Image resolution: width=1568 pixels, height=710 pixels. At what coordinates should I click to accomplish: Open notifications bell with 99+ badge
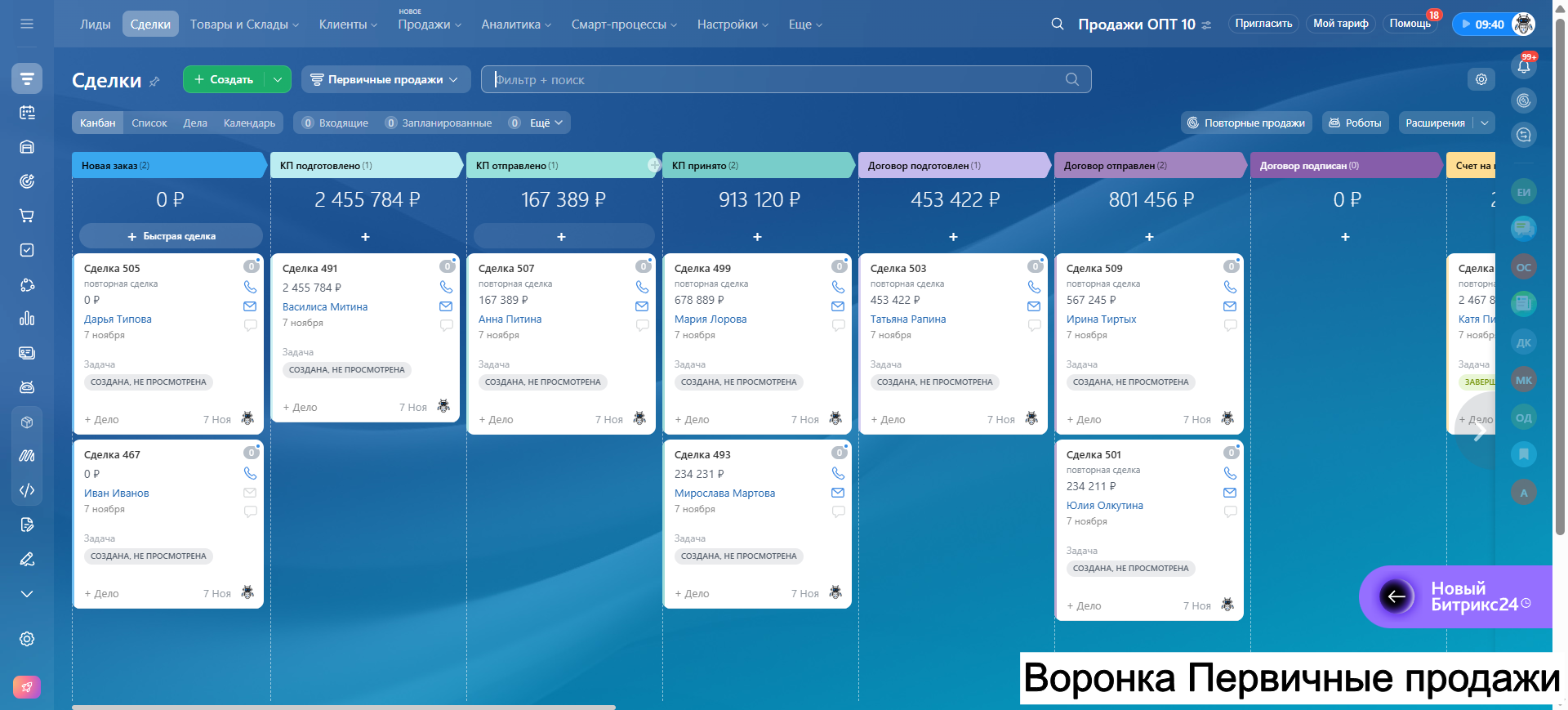point(1524,66)
